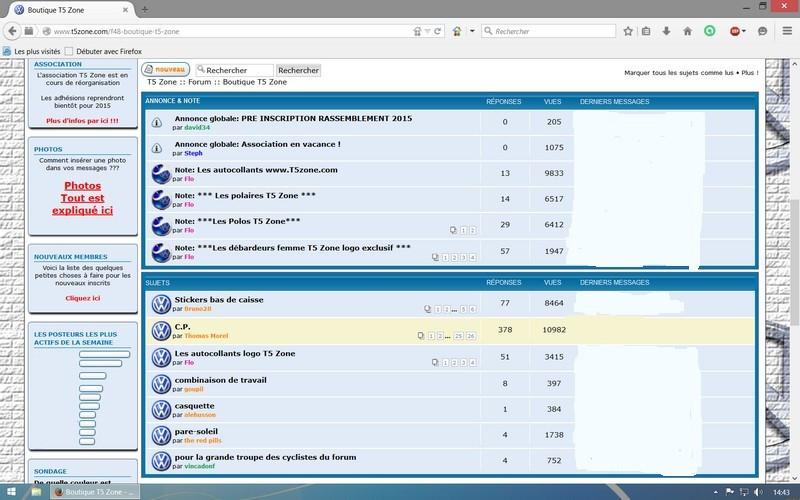This screenshot has height=500, width=800.
Task: Open author profile vincadonf
Action: click(x=199, y=466)
